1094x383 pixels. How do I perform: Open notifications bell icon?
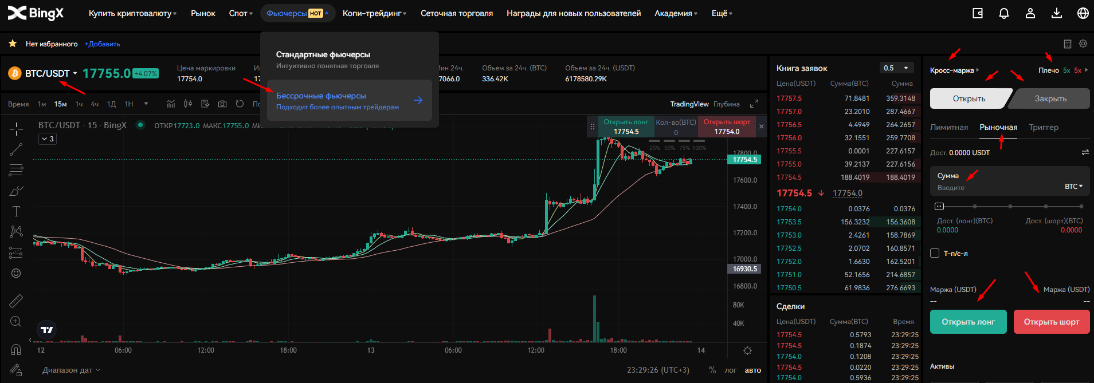[1004, 13]
